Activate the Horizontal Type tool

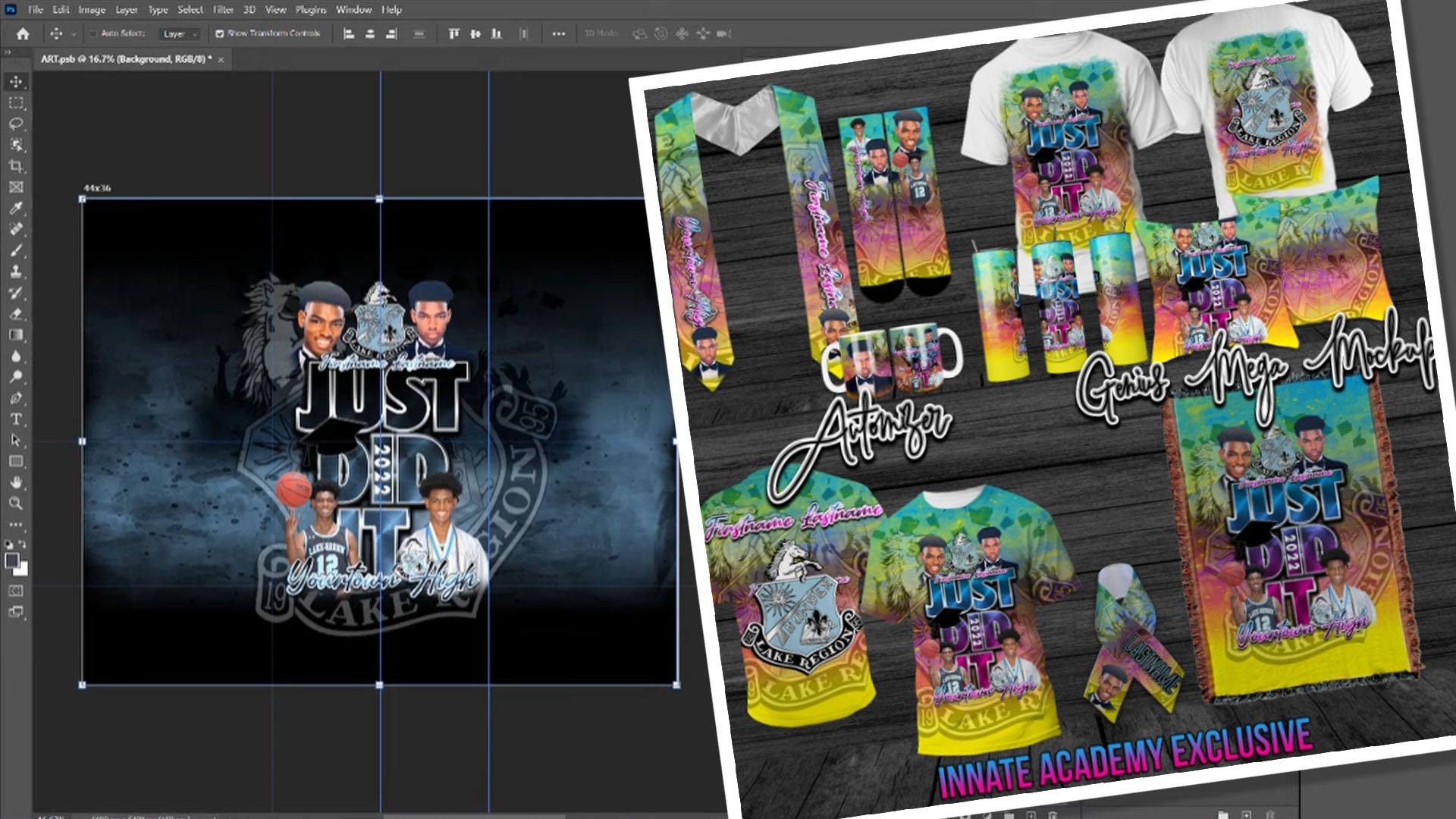pos(15,419)
